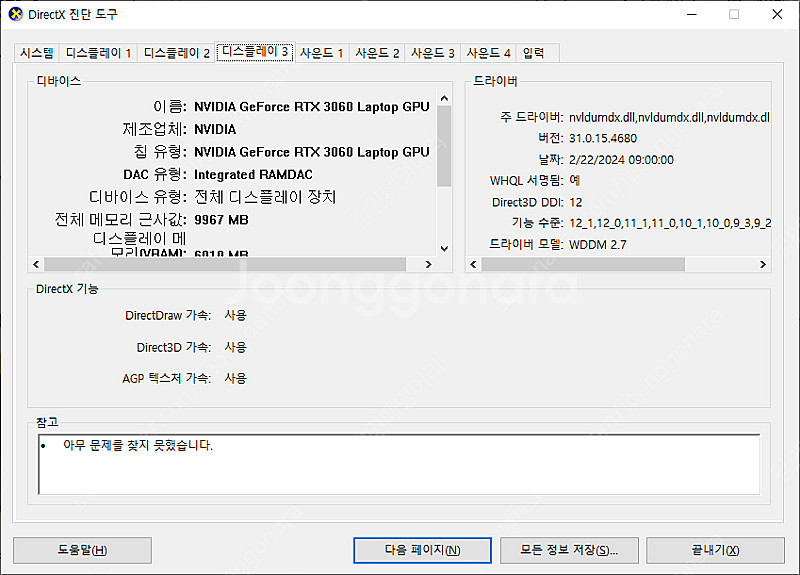This screenshot has height=575, width=800.
Task: Click 제조업체 value NVIDIA
Action: coord(215,130)
